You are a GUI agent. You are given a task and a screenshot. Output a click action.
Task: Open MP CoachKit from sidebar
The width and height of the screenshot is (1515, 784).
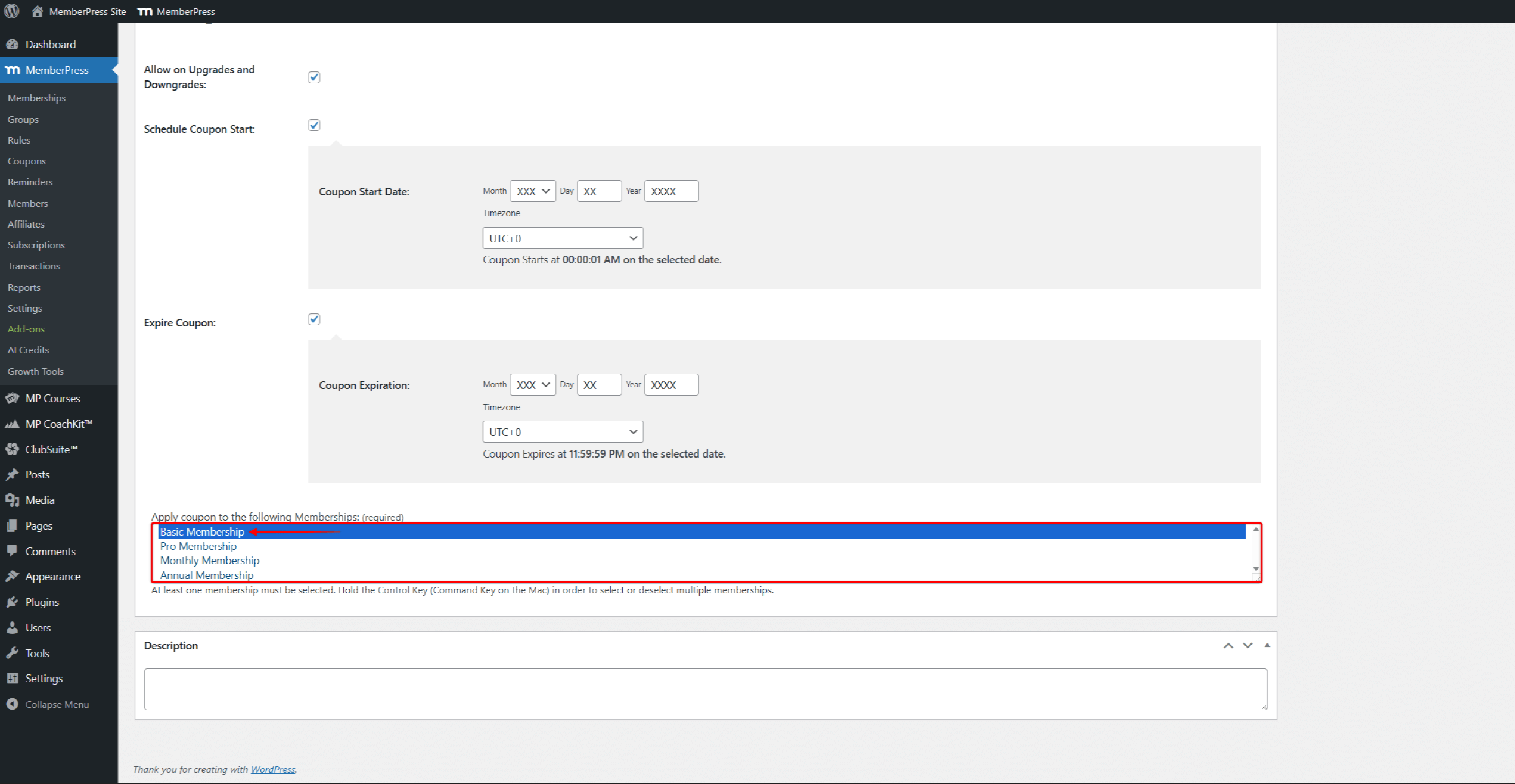point(58,424)
